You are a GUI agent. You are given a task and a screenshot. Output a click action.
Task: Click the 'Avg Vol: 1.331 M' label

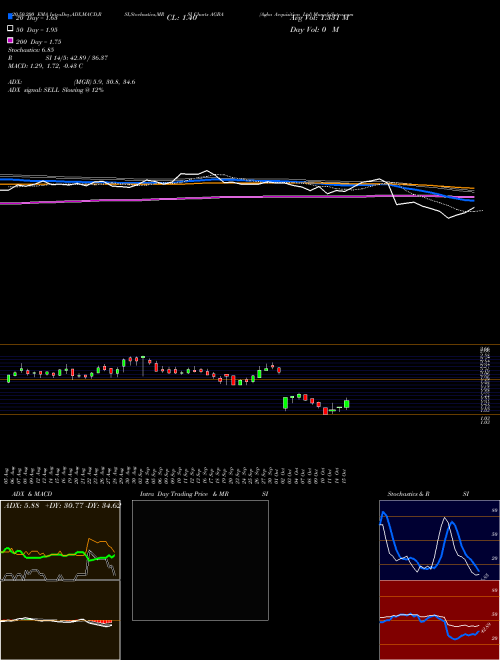[x=320, y=18]
